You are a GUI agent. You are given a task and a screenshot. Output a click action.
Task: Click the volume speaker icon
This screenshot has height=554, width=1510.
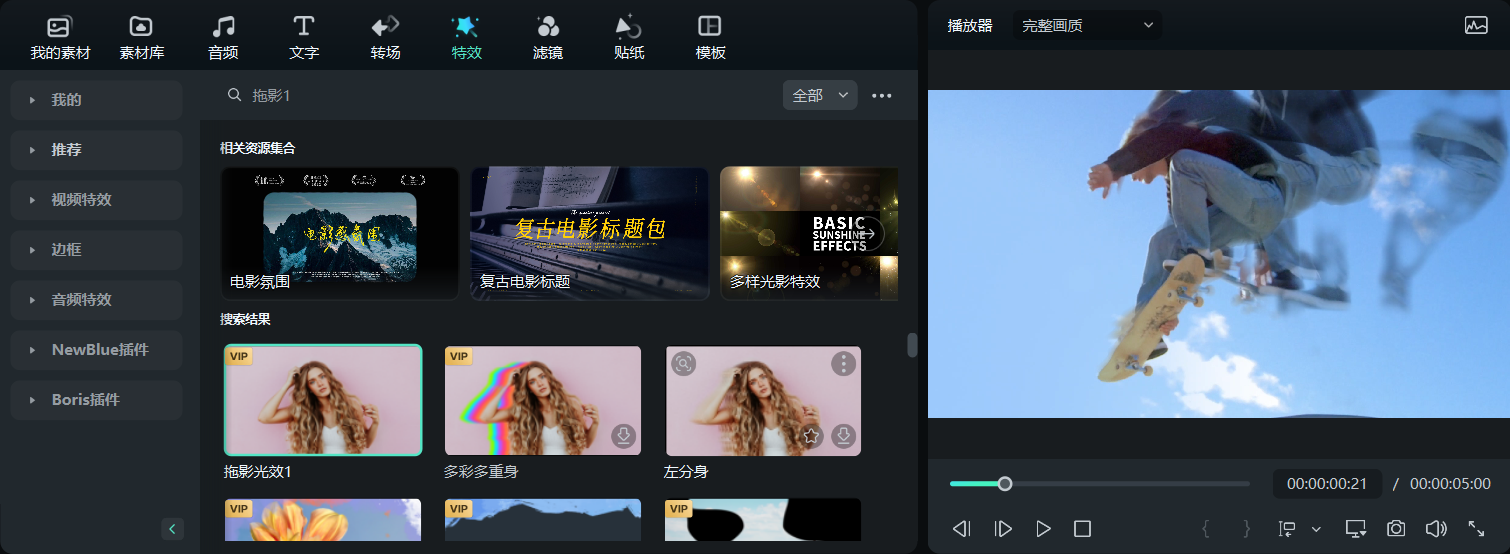pos(1436,529)
